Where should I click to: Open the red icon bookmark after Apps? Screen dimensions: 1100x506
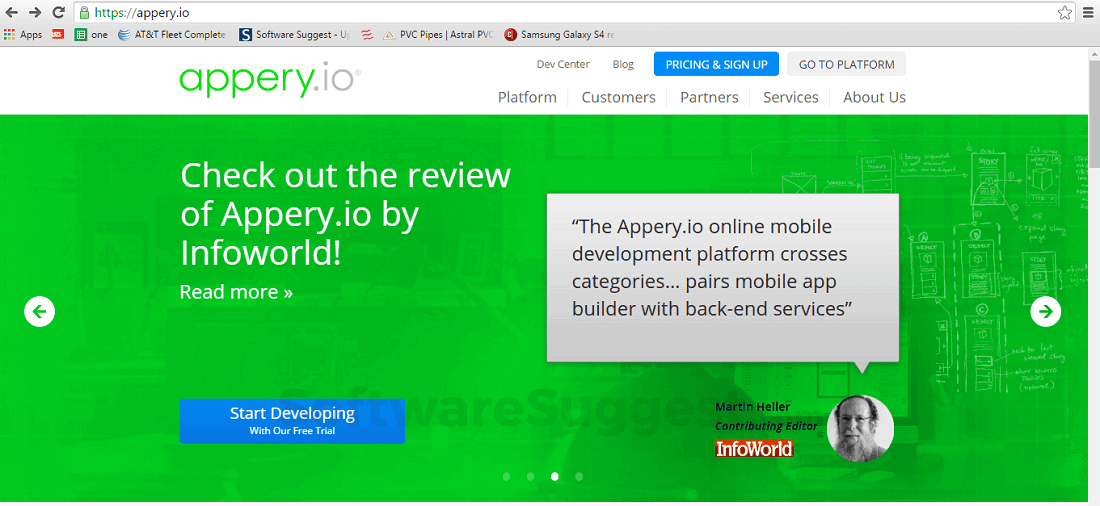[x=58, y=34]
